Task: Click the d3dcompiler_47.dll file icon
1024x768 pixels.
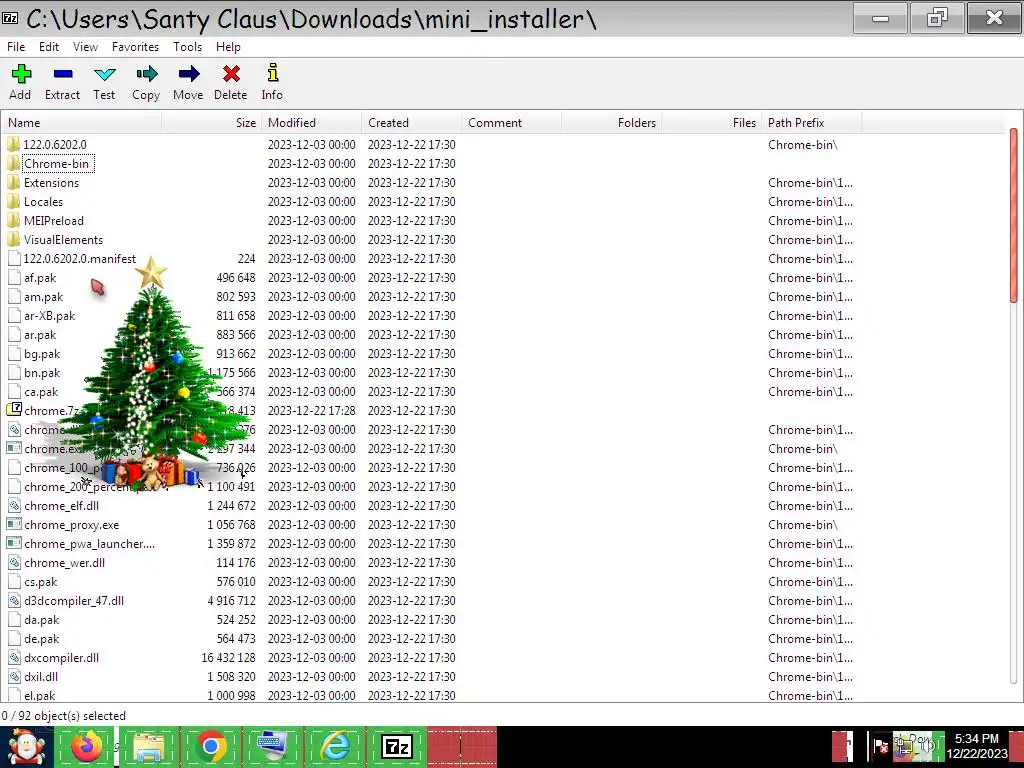Action: [x=14, y=600]
